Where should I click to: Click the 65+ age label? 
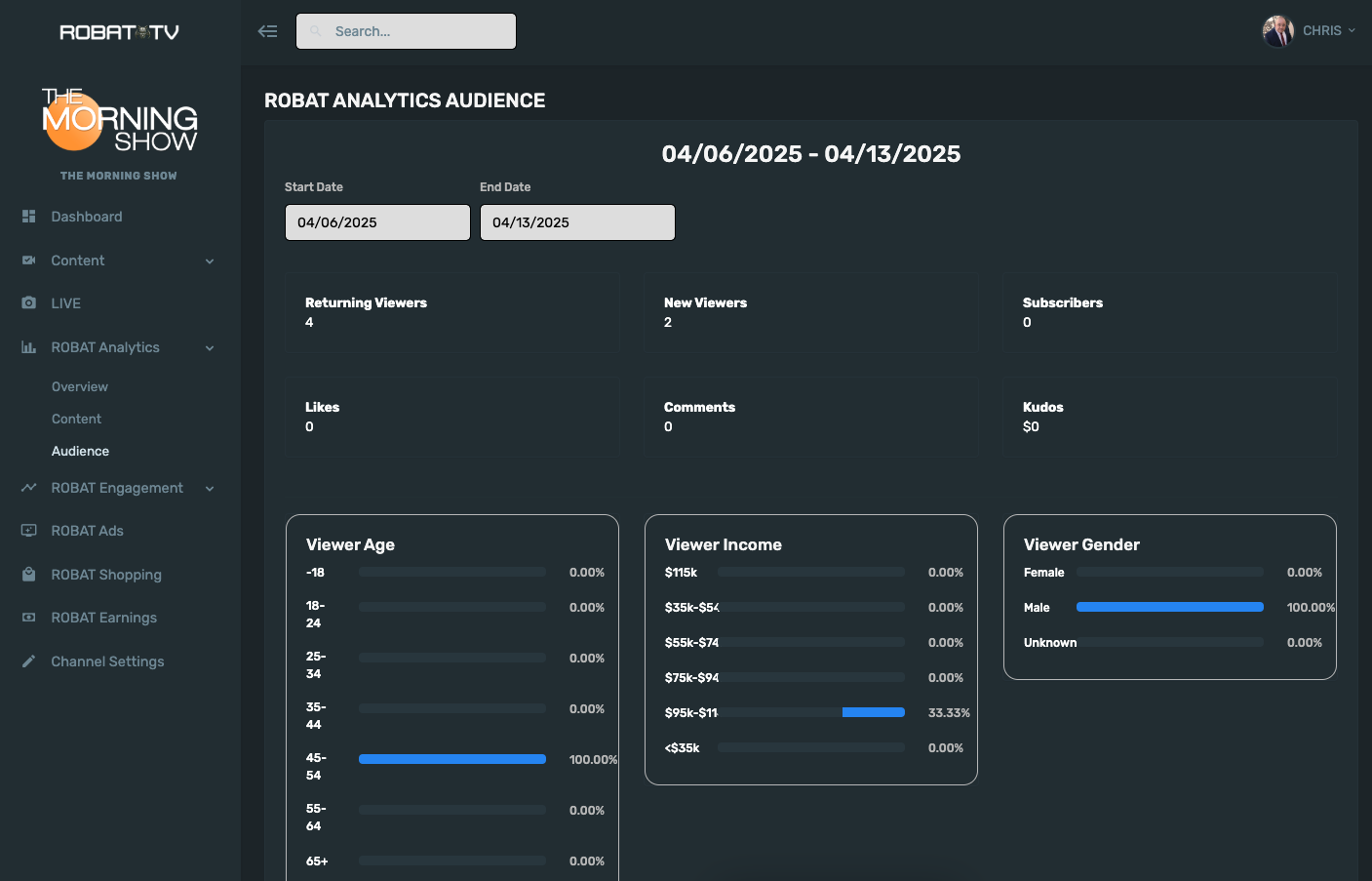[317, 861]
